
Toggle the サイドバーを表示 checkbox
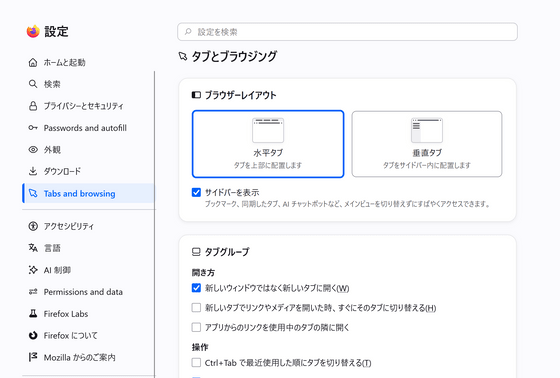196,193
